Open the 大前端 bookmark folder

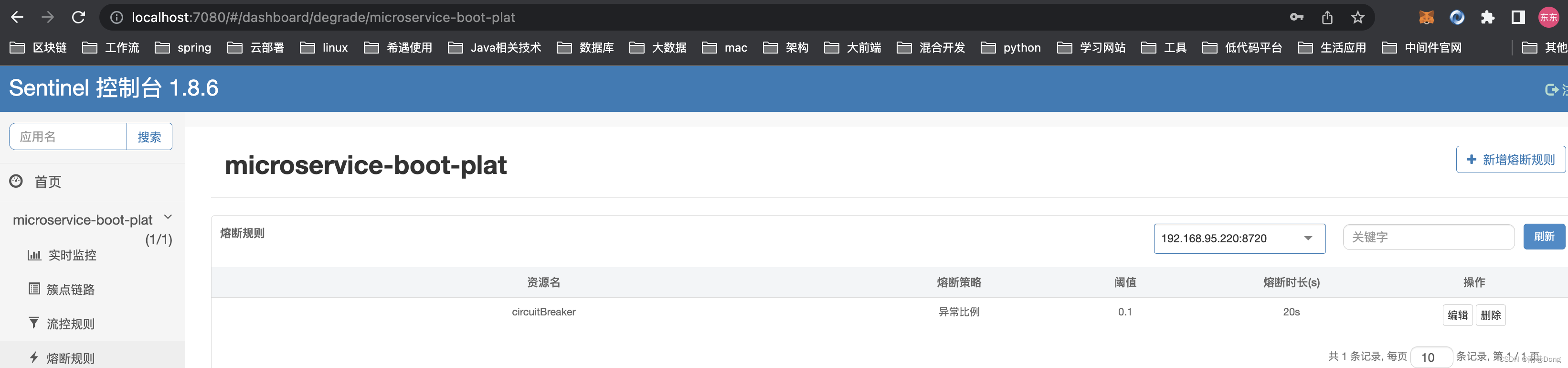point(852,47)
